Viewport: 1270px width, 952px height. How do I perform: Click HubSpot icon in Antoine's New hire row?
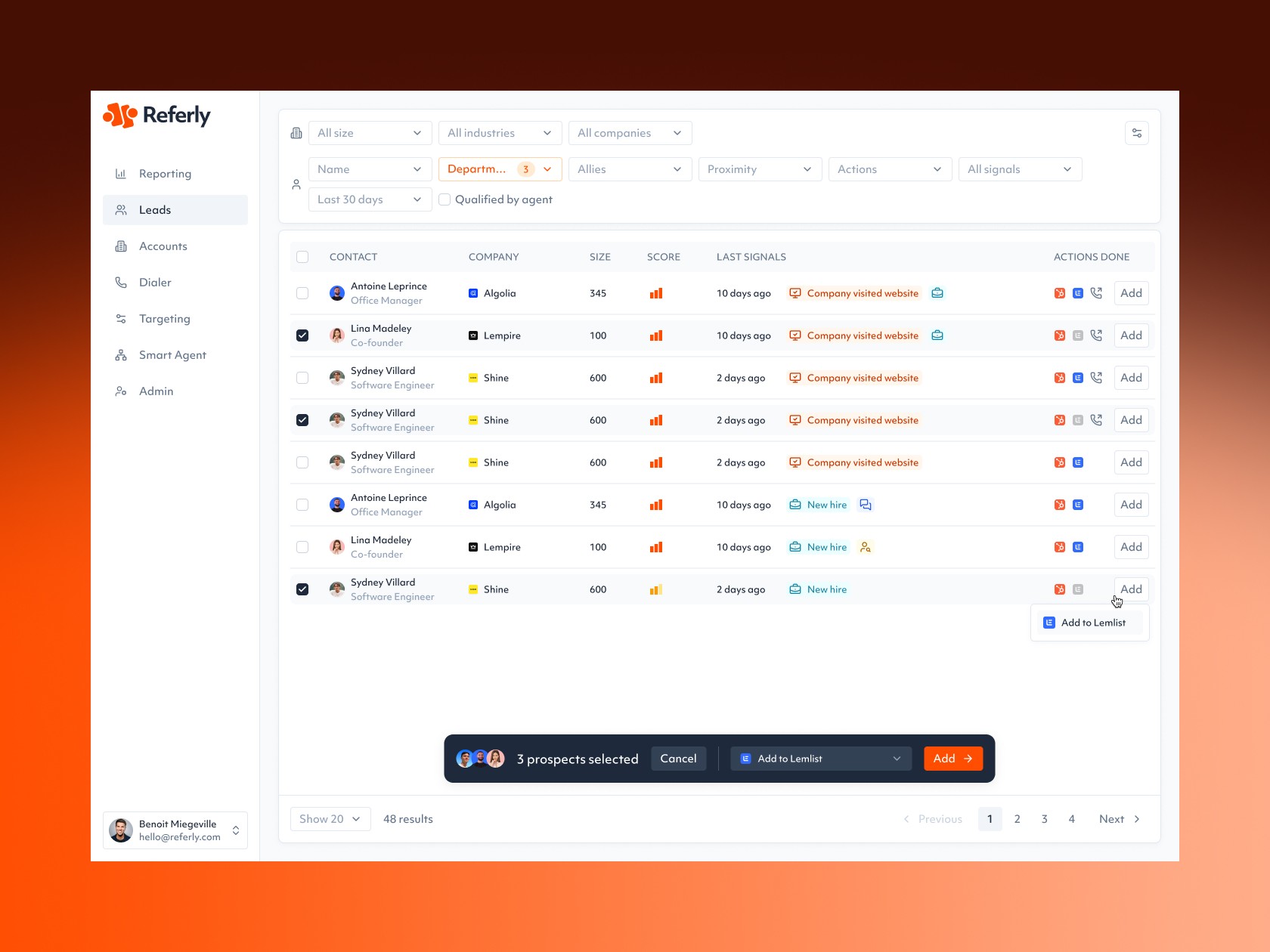[x=1060, y=505]
